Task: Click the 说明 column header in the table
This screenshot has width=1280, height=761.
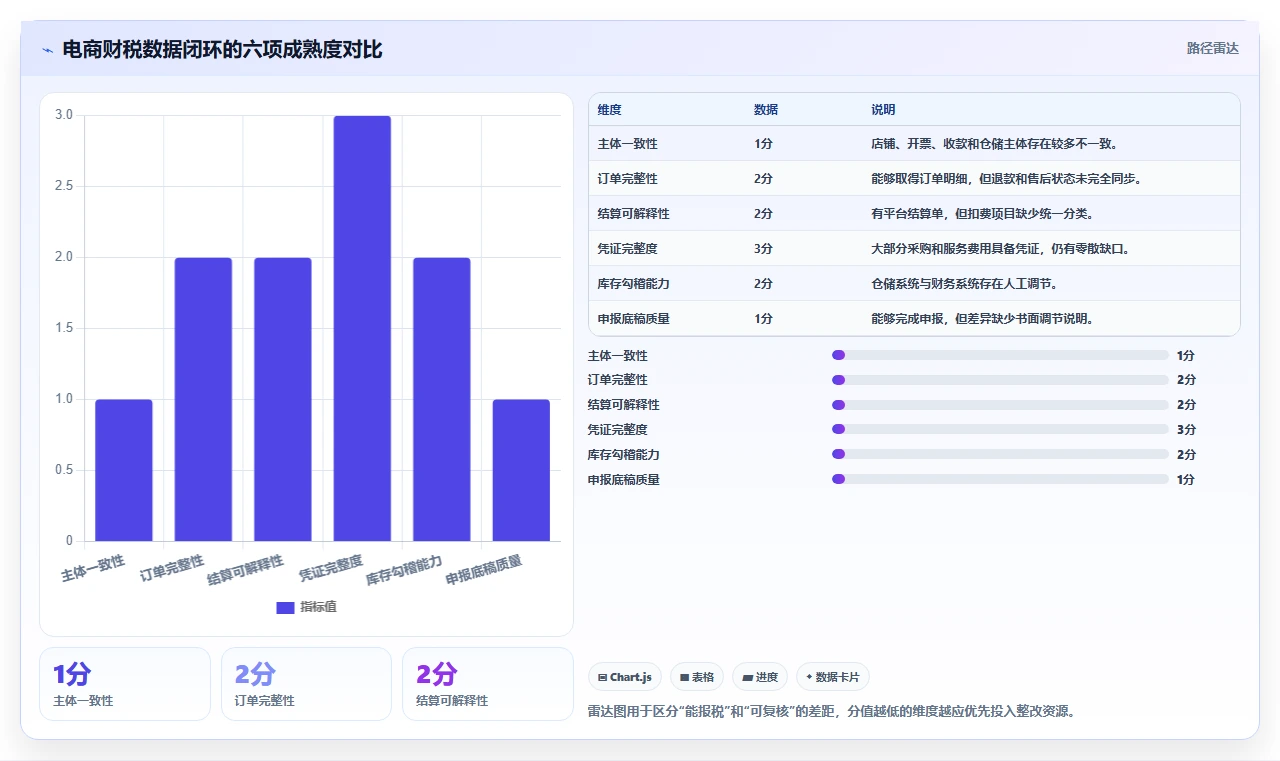Action: click(x=883, y=110)
